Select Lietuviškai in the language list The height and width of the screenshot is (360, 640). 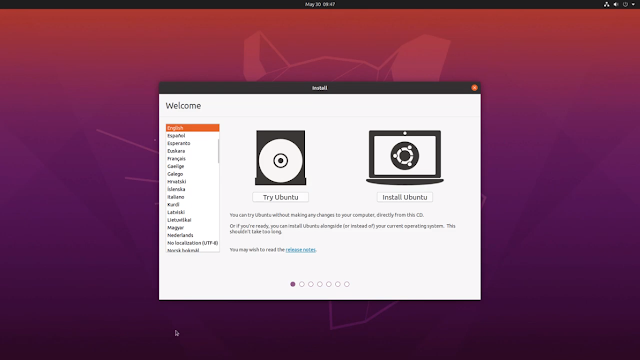[192, 220]
